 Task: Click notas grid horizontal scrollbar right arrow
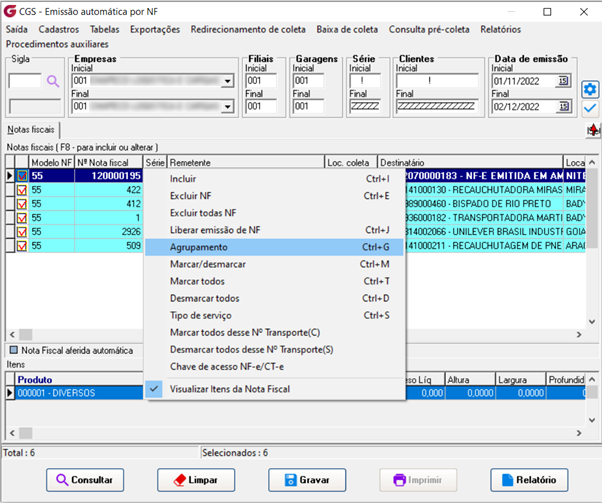point(579,335)
